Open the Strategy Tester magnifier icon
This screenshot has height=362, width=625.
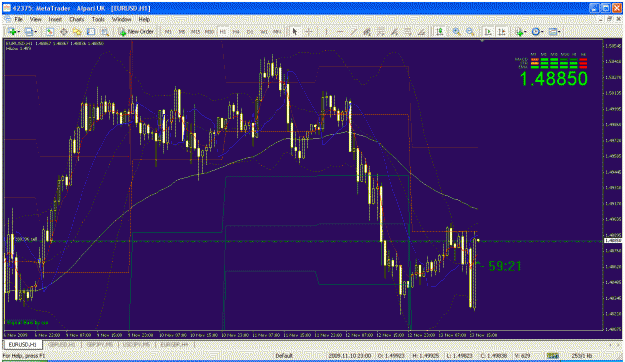pos(104,31)
